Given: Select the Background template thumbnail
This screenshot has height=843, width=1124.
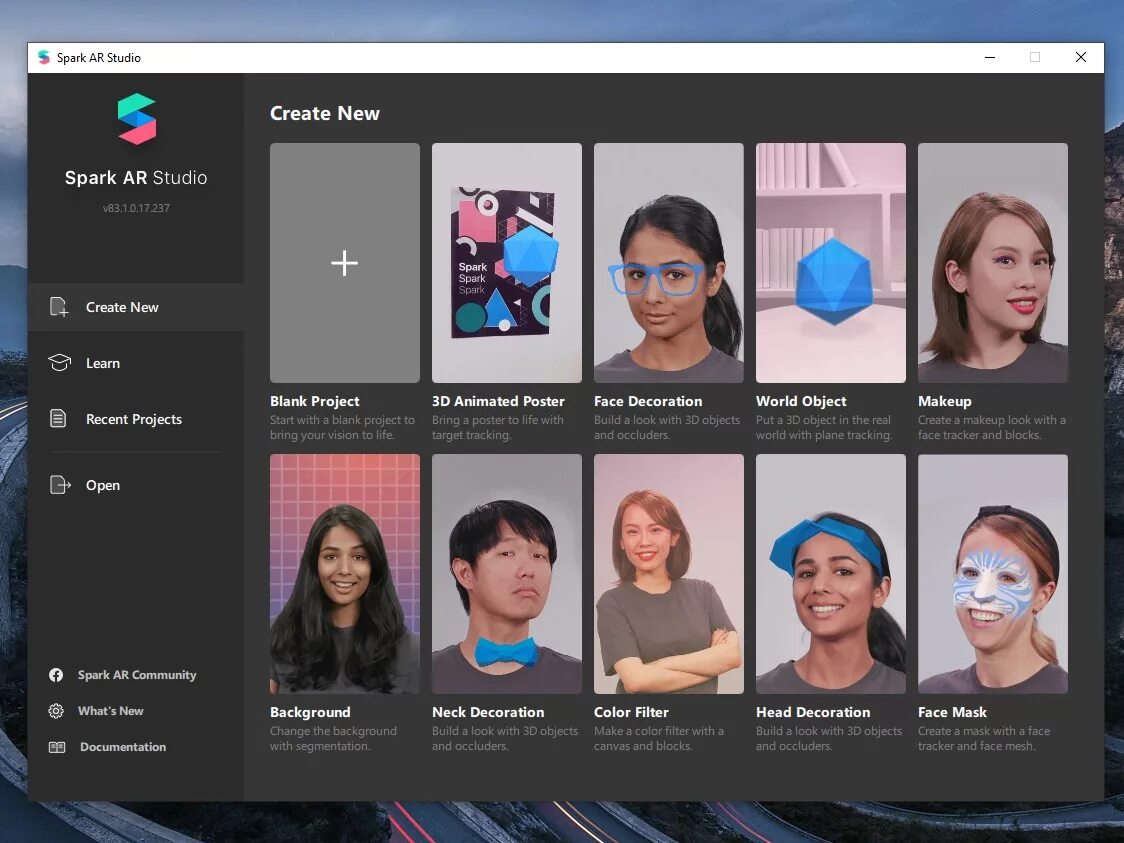Looking at the screenshot, I should pos(345,574).
